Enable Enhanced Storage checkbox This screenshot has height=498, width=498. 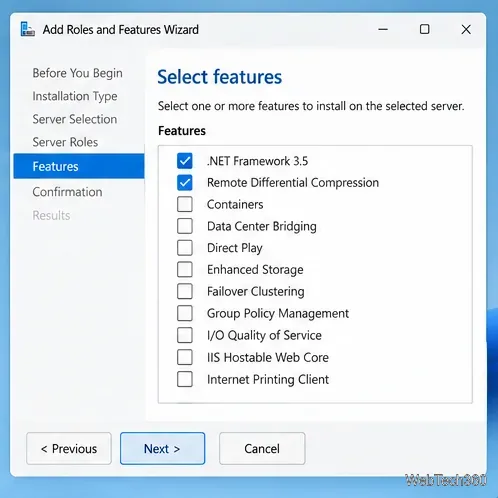[185, 269]
